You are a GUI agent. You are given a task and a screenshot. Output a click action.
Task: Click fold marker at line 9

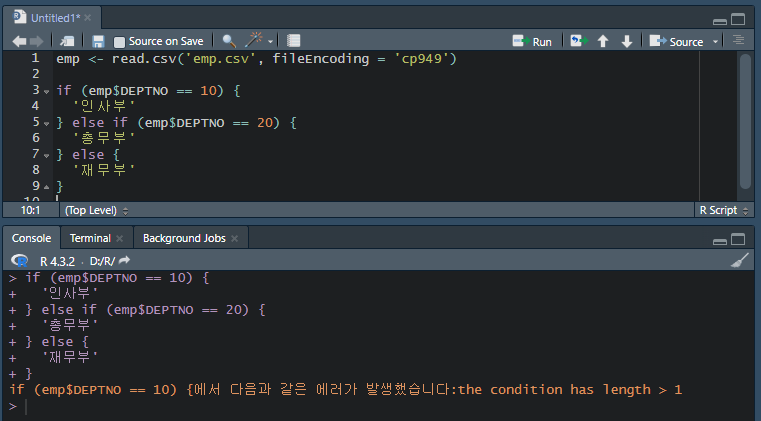point(47,187)
